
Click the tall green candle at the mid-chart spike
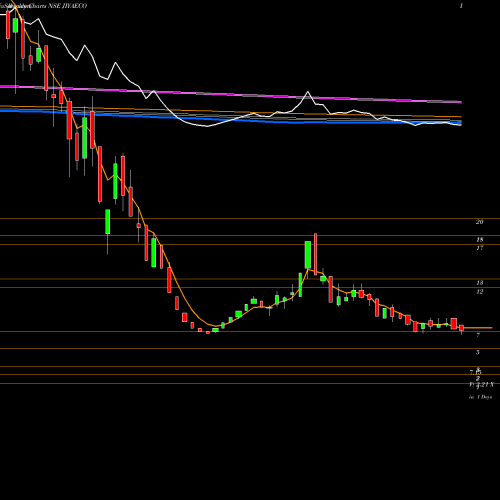pos(308,255)
